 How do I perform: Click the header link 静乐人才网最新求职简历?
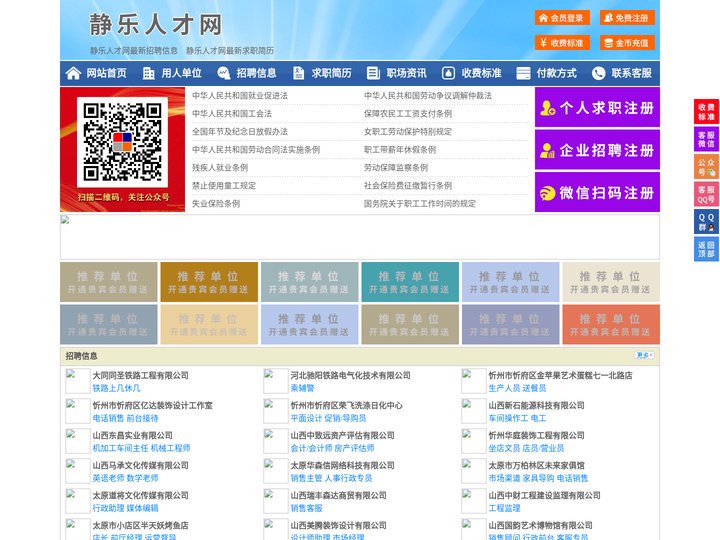(230, 51)
